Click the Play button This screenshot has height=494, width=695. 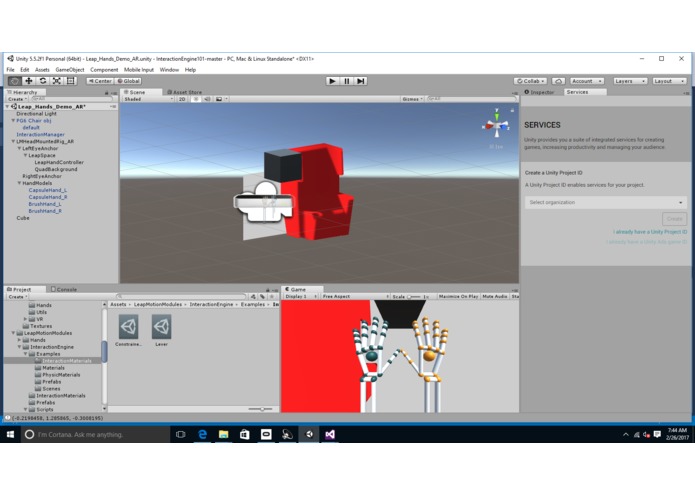332,81
